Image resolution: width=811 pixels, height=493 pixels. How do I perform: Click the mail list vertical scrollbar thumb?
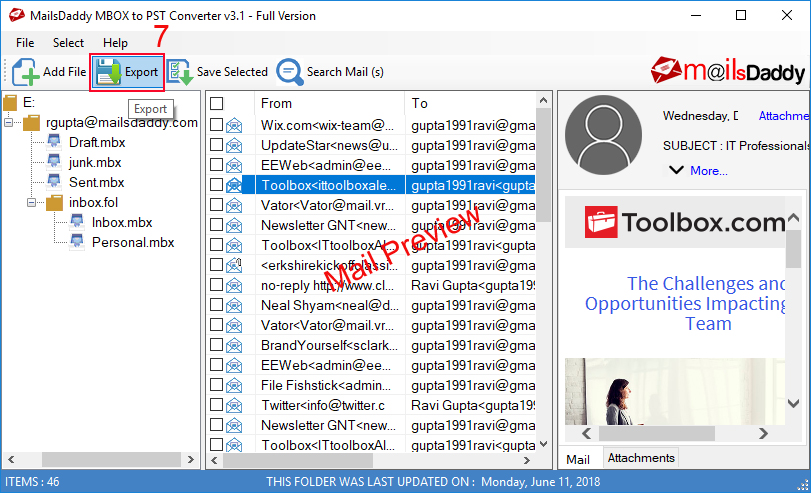[543, 165]
